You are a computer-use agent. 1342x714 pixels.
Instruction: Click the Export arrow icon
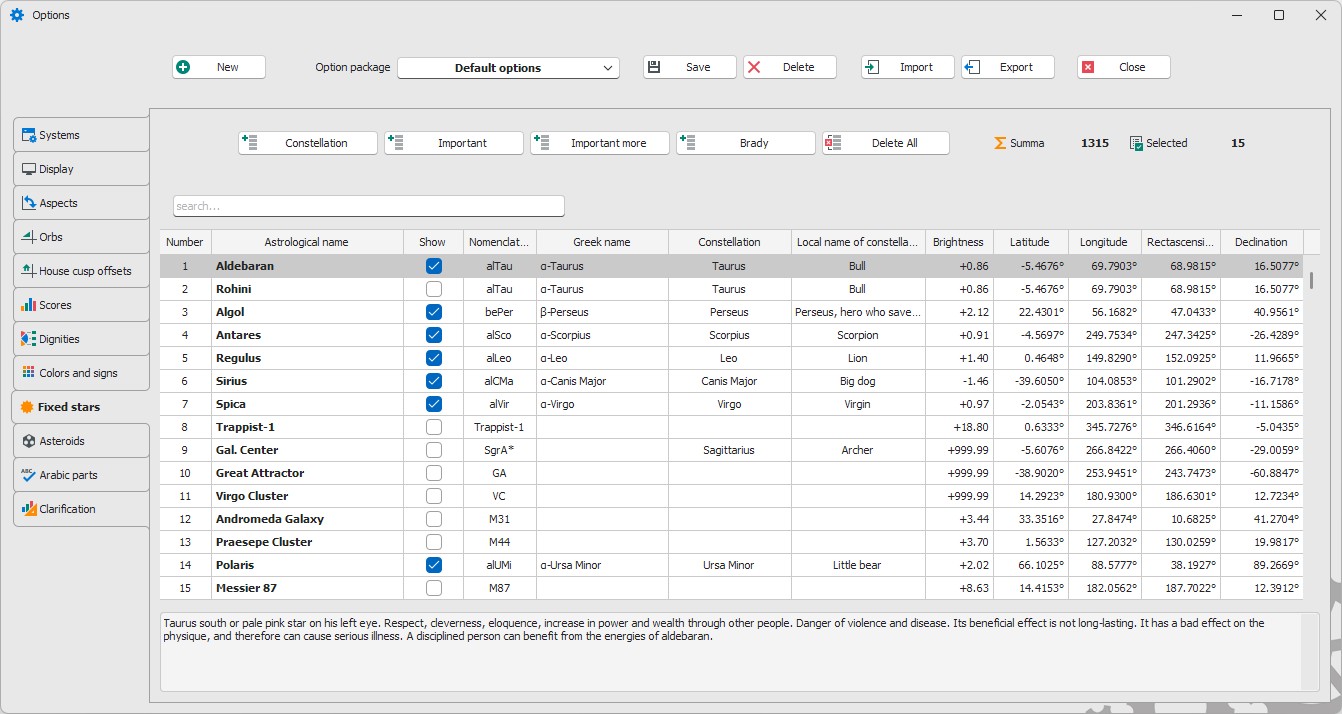pyautogui.click(x=972, y=67)
